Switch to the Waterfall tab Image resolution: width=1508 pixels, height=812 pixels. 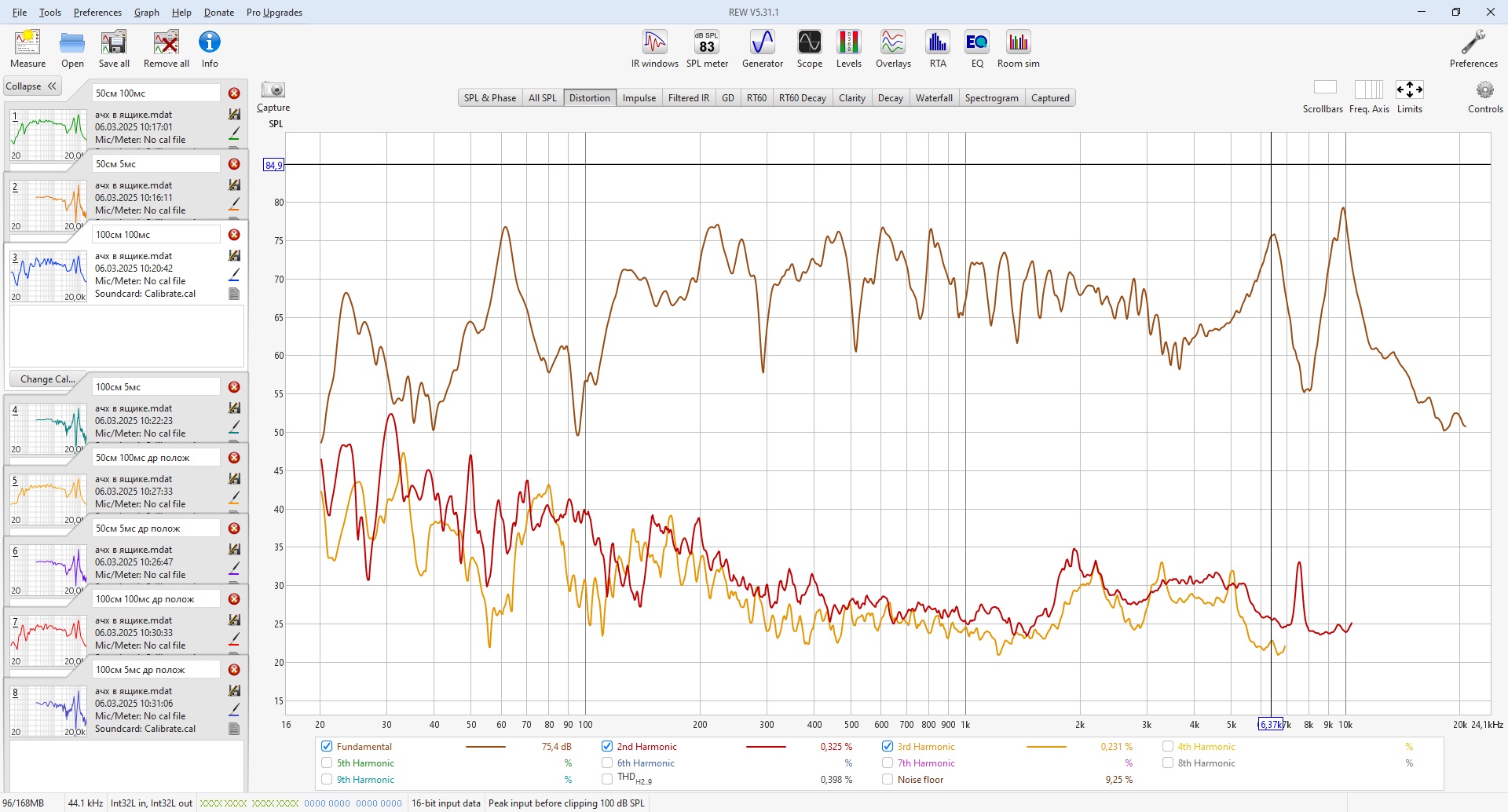tap(934, 98)
